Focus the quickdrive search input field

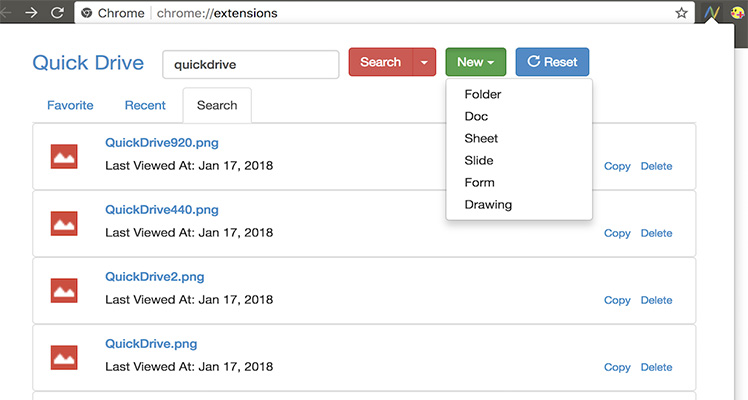coord(251,64)
